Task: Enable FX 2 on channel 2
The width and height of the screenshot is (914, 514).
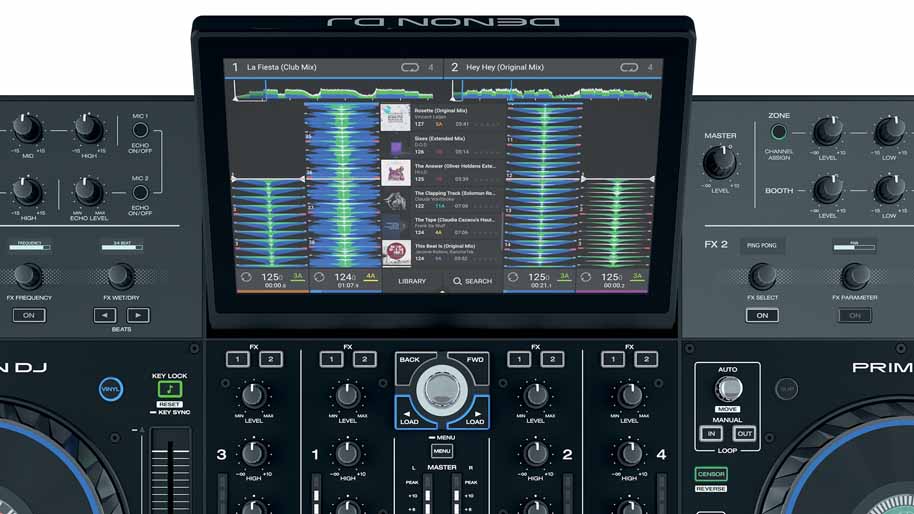Action: [552, 359]
